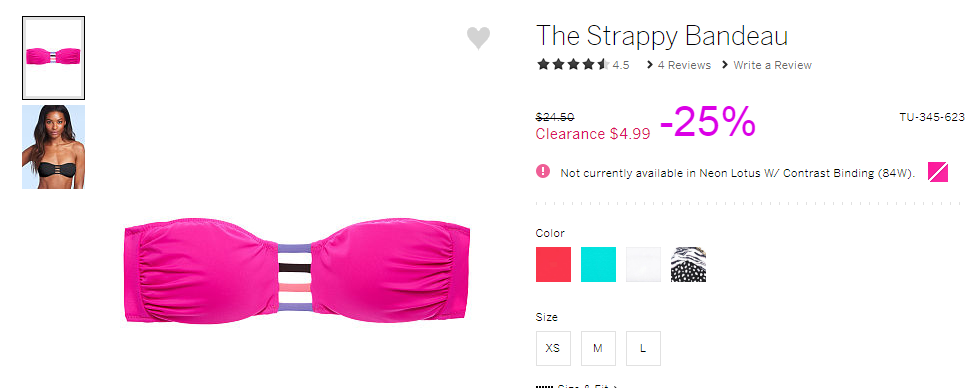Click the star rating icons

click(x=573, y=64)
